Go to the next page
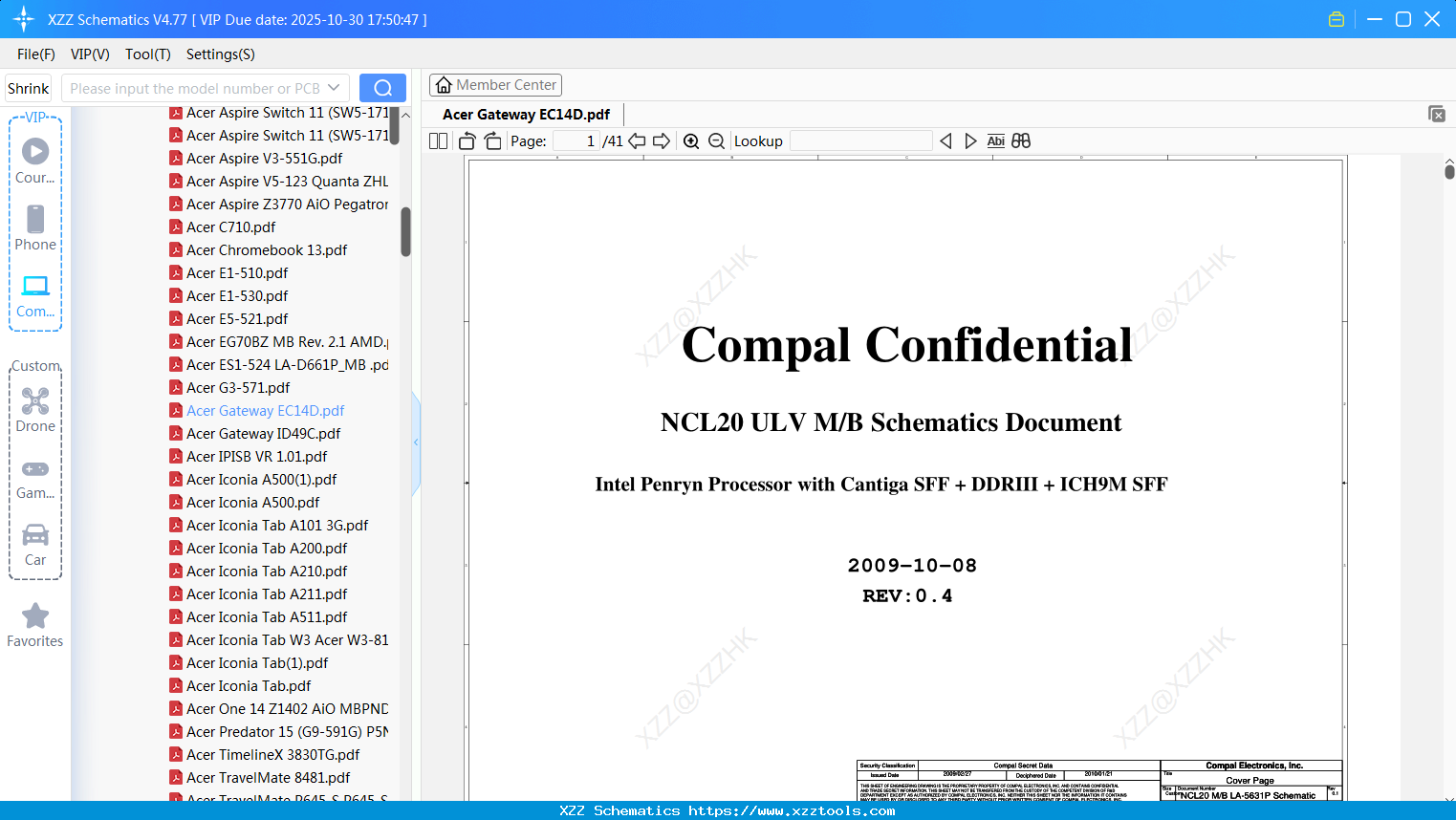Viewport: 1456px width, 820px height. [x=662, y=141]
